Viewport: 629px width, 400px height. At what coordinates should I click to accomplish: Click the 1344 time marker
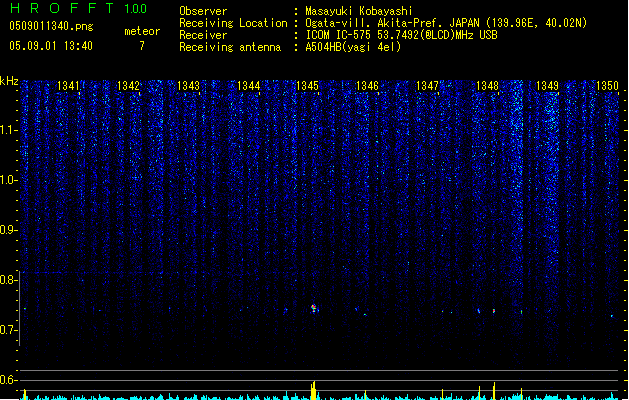pyautogui.click(x=249, y=85)
